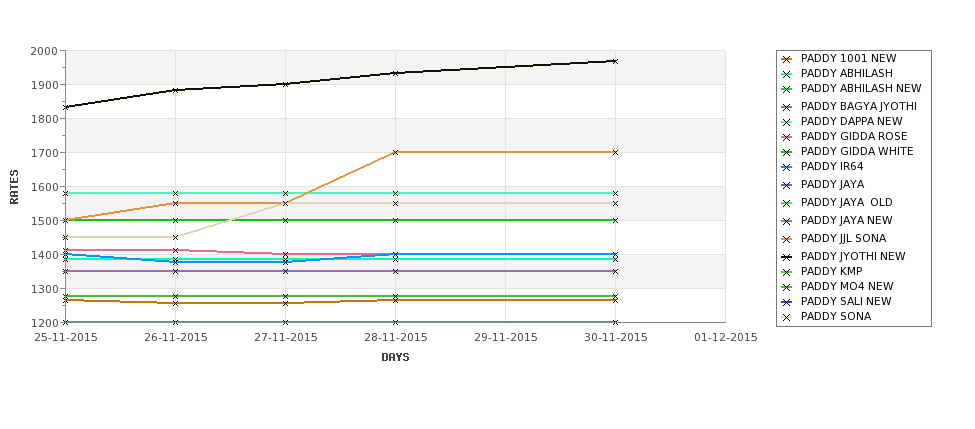Click the PADDY JAYA NEW legend marker
The width and height of the screenshot is (975, 429).
pyautogui.click(x=787, y=221)
